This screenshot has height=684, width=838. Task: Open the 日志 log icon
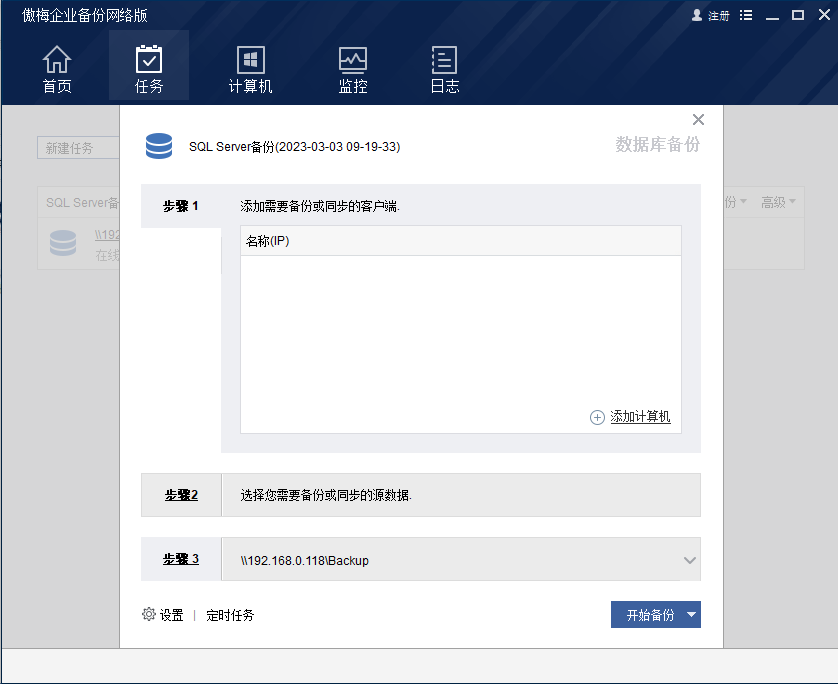(x=445, y=60)
